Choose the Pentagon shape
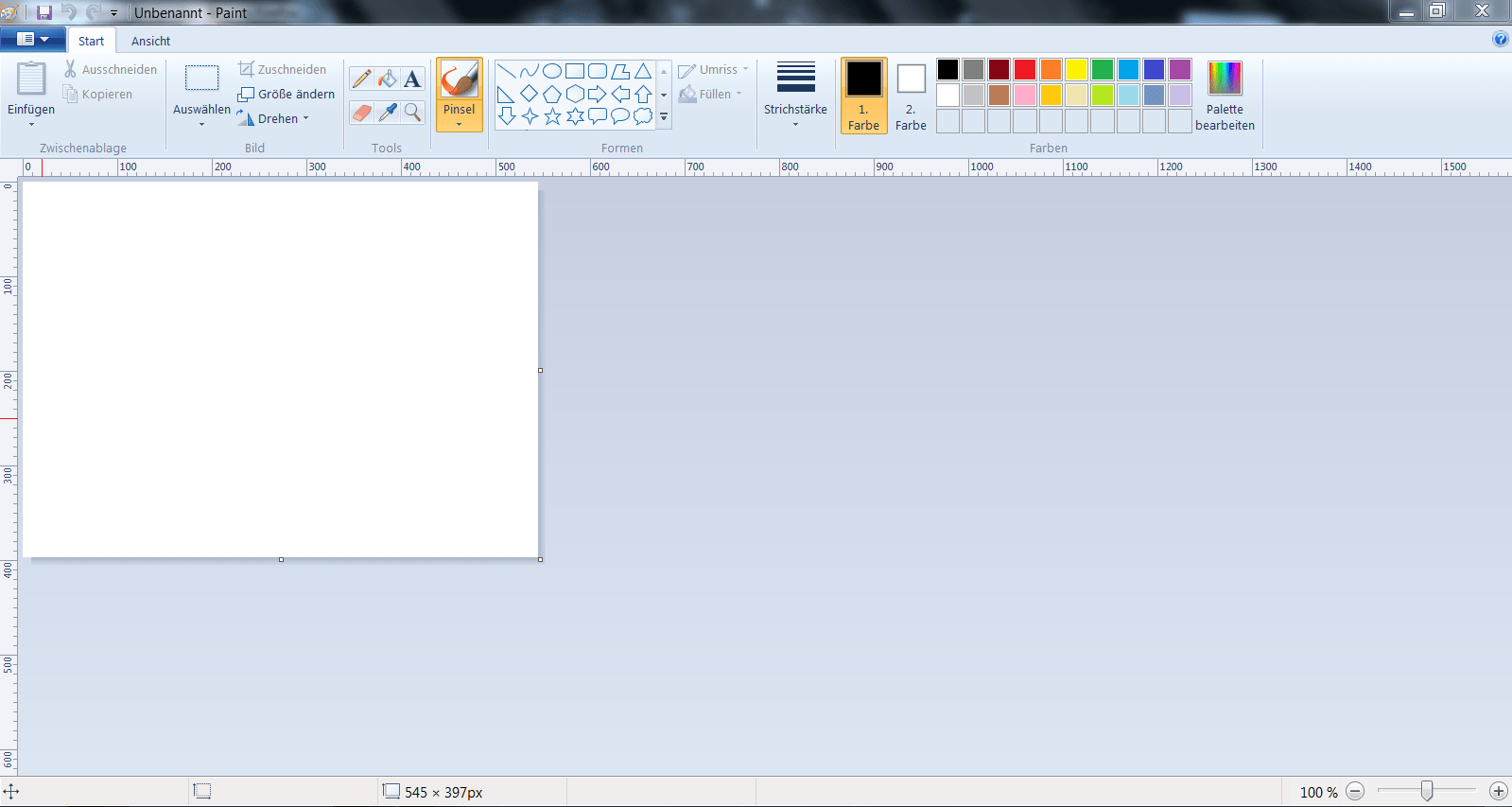 click(552, 94)
